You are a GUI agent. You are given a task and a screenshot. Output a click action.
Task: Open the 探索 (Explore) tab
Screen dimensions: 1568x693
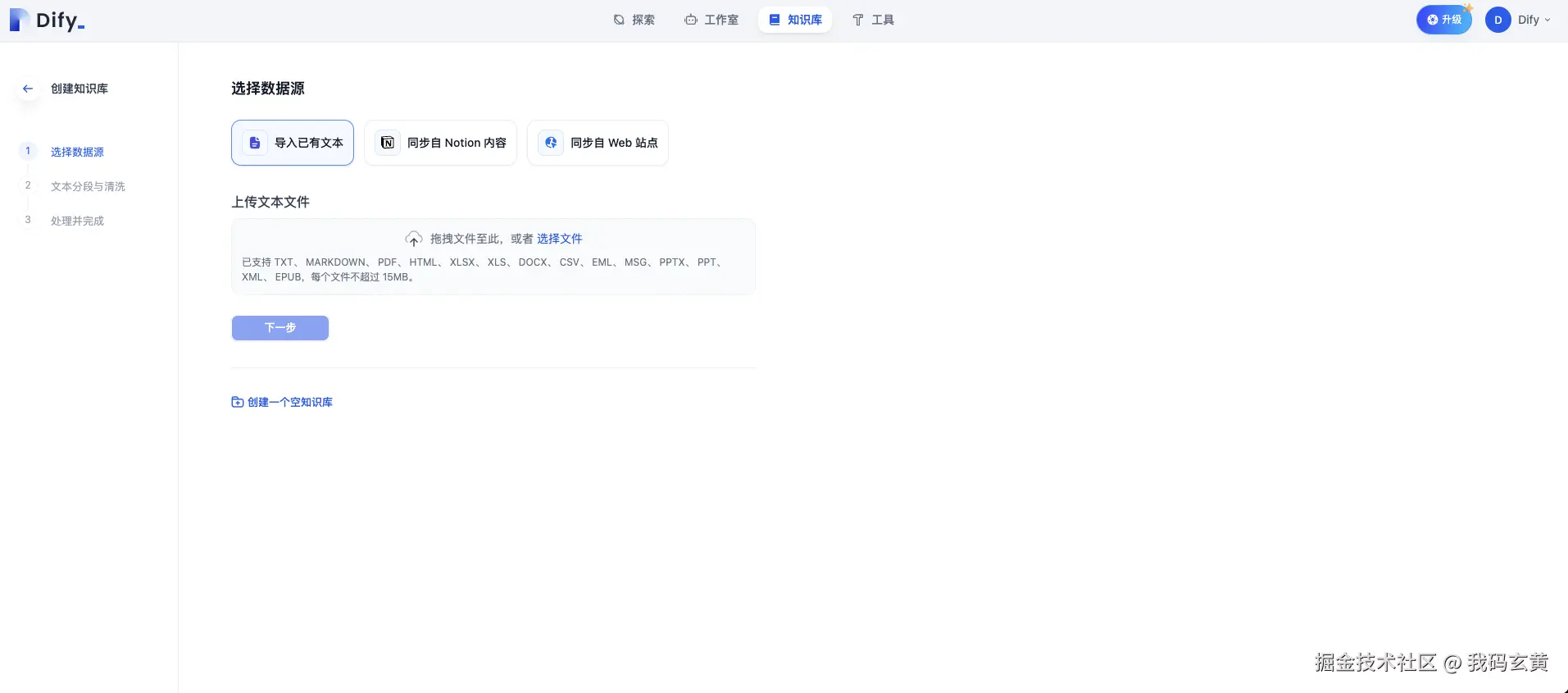tap(634, 20)
